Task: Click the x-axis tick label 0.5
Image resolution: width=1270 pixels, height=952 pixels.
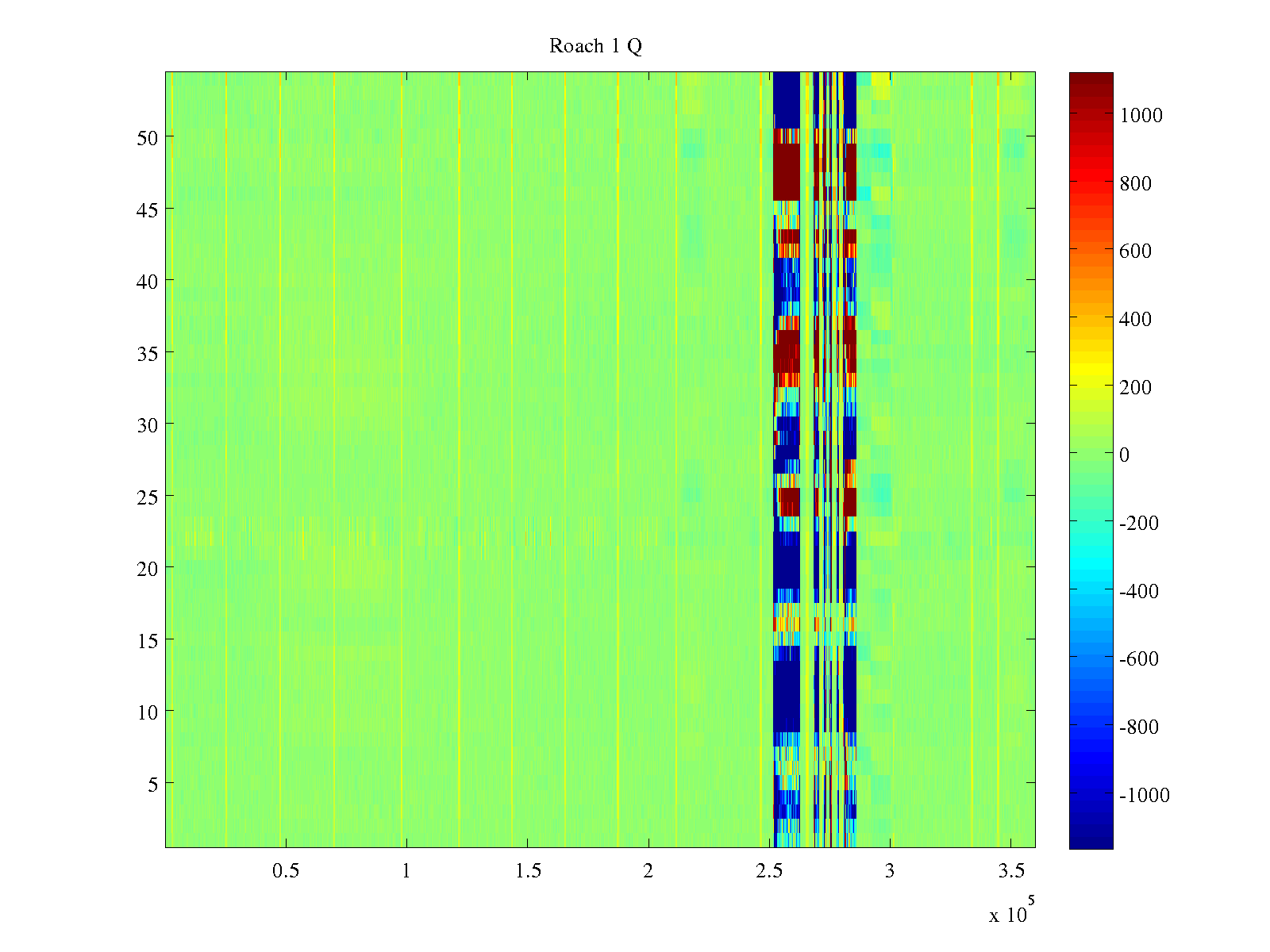Action: [x=286, y=871]
